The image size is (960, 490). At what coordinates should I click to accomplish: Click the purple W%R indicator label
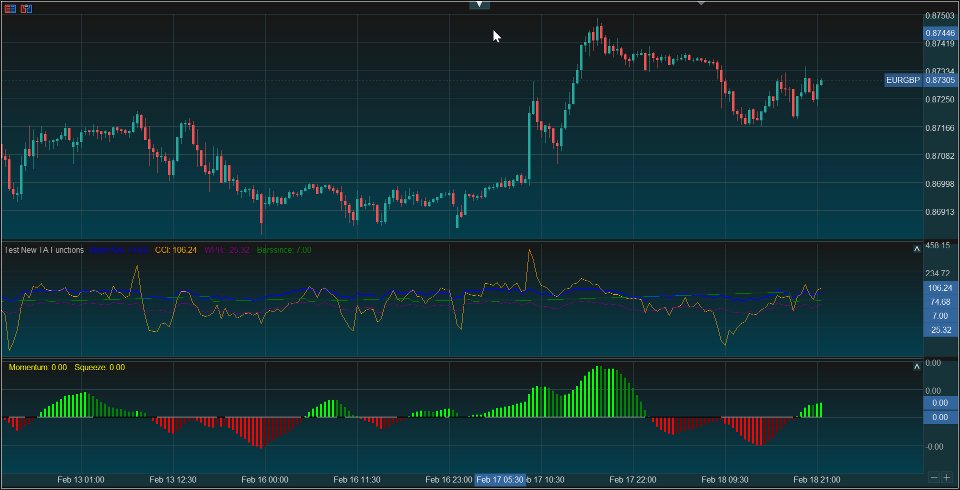227,250
